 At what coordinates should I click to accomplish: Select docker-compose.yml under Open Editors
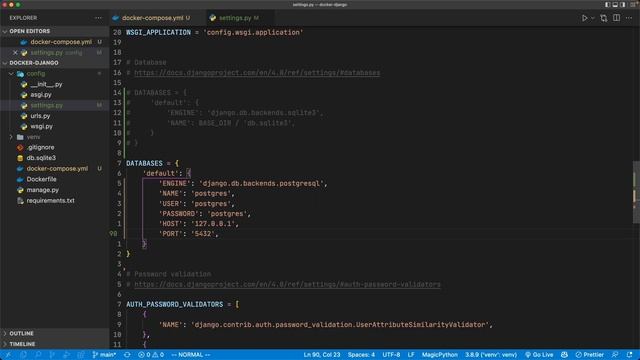click(x=55, y=42)
